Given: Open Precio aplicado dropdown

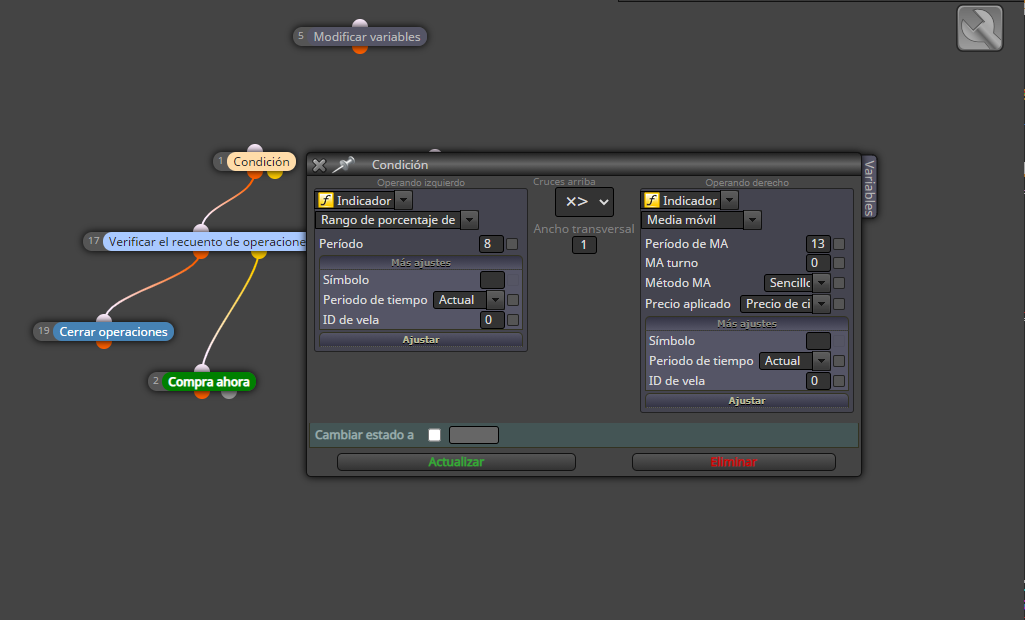Looking at the screenshot, I should (822, 304).
